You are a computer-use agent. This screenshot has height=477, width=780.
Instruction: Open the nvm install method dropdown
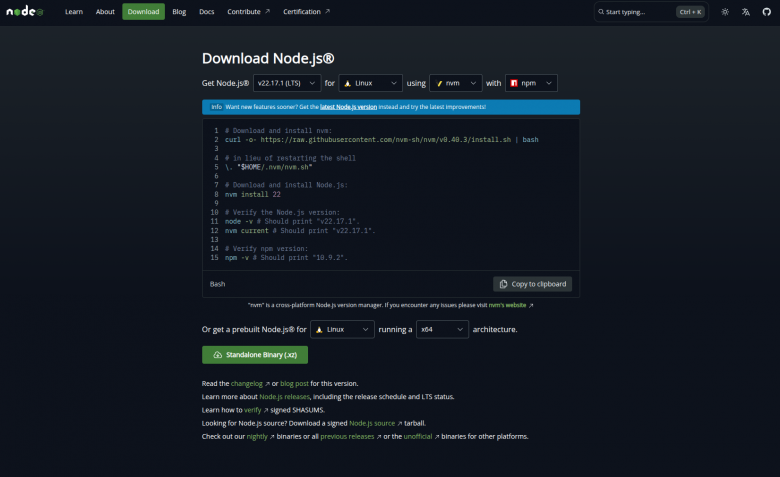[456, 83]
